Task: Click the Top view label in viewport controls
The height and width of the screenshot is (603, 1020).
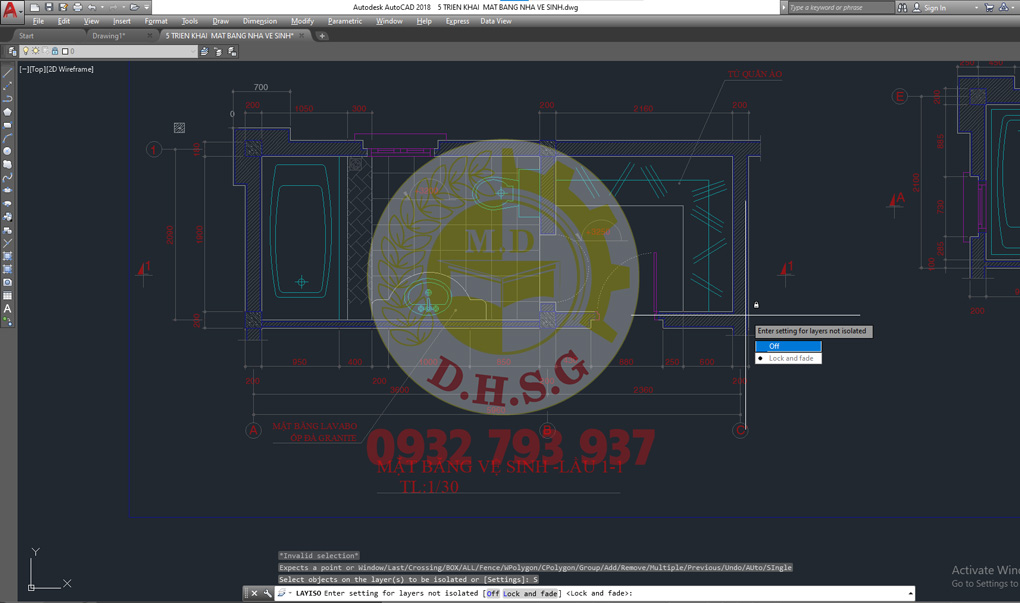Action: tap(38, 70)
